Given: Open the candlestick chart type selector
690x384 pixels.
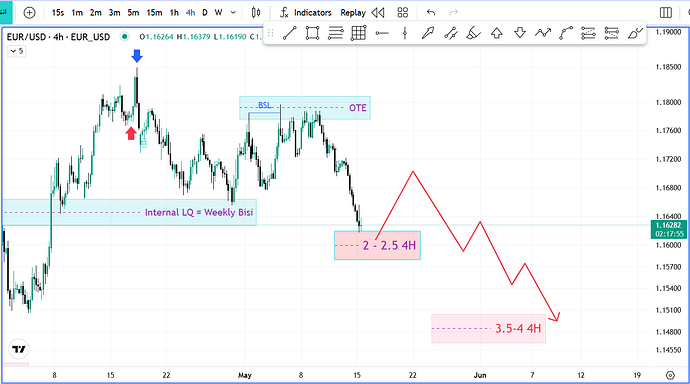Looking at the screenshot, I should pos(256,13).
